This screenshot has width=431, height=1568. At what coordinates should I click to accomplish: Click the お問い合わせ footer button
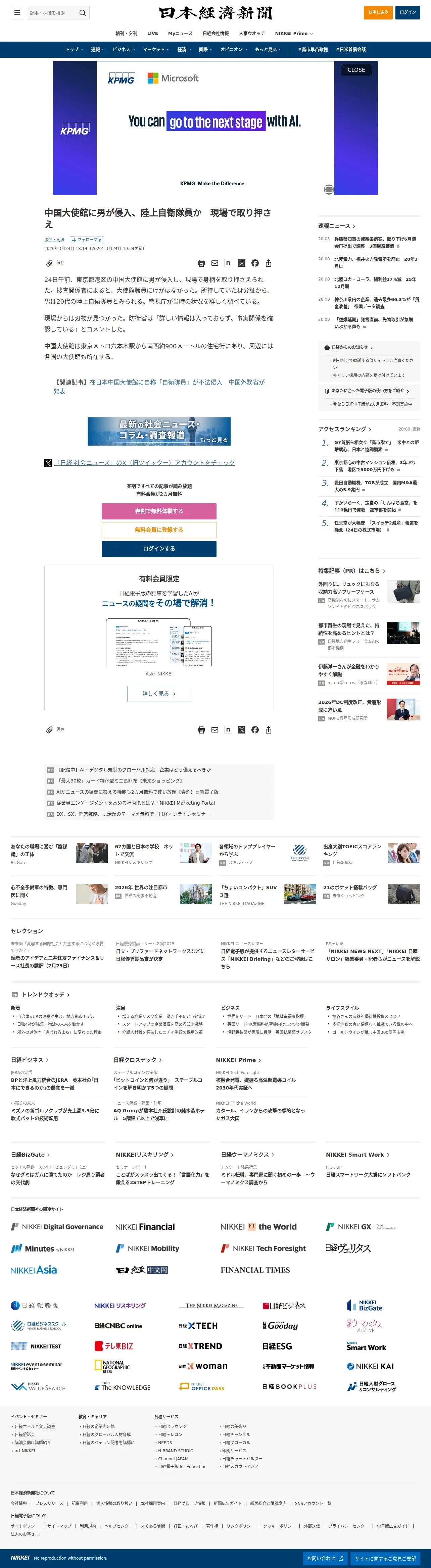pos(325,1558)
